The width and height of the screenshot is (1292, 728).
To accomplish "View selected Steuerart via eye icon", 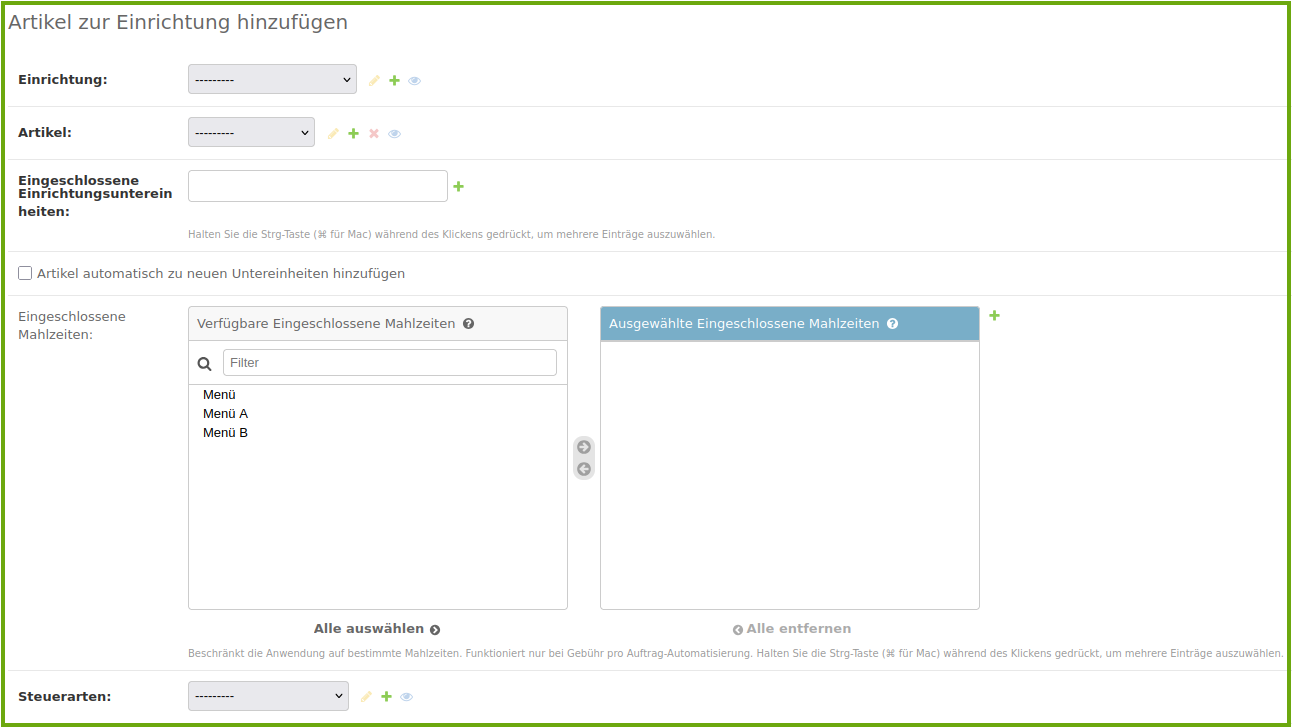I will (x=407, y=696).
